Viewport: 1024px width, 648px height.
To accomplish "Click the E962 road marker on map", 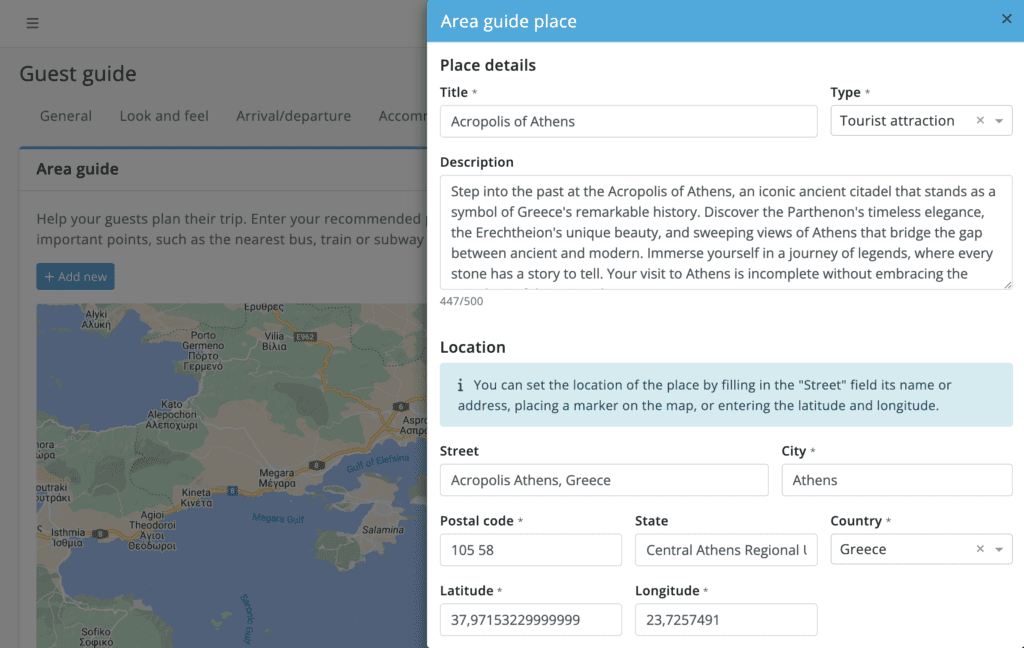I will [305, 337].
